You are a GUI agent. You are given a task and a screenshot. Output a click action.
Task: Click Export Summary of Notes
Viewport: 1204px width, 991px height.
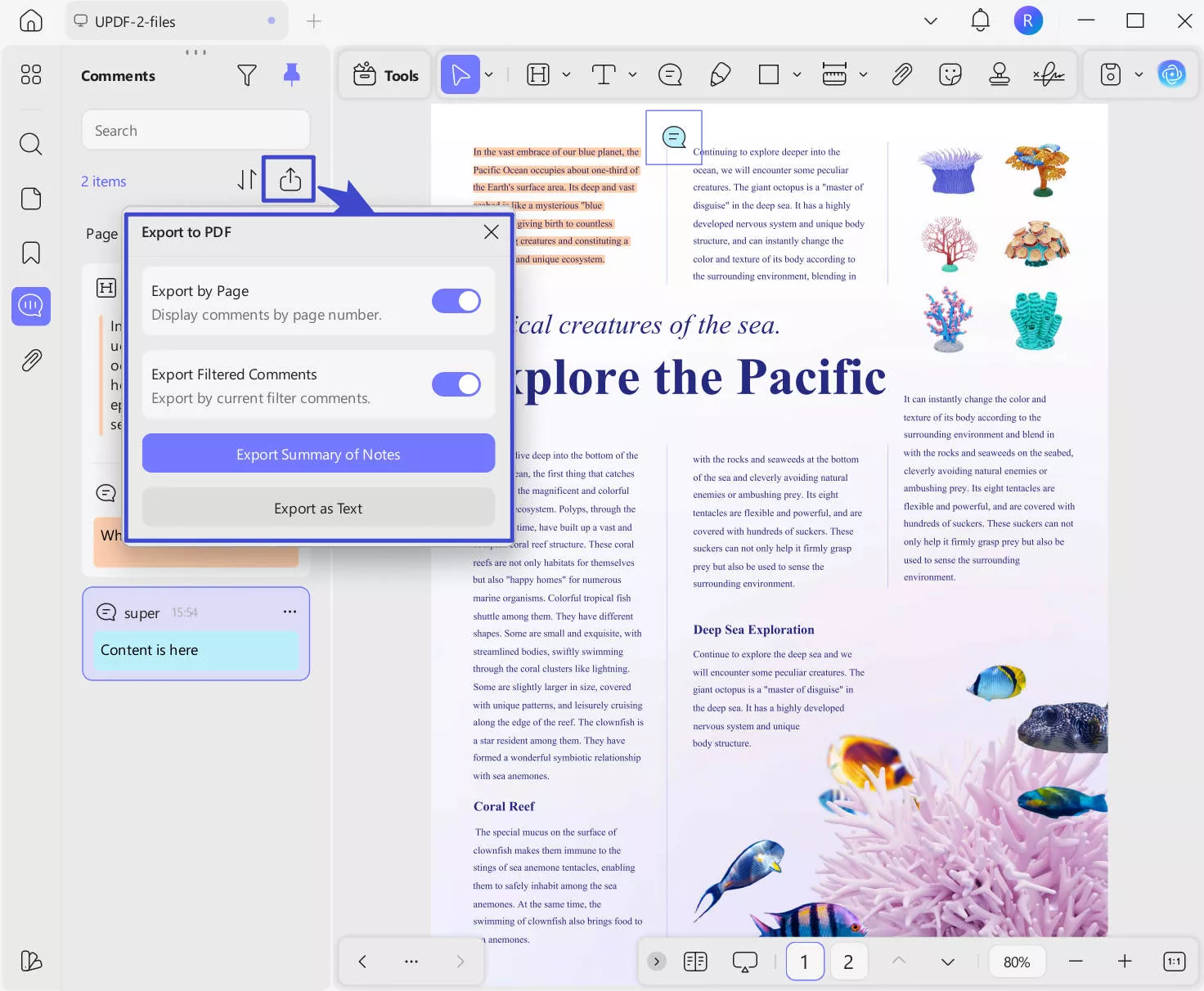pyautogui.click(x=318, y=454)
